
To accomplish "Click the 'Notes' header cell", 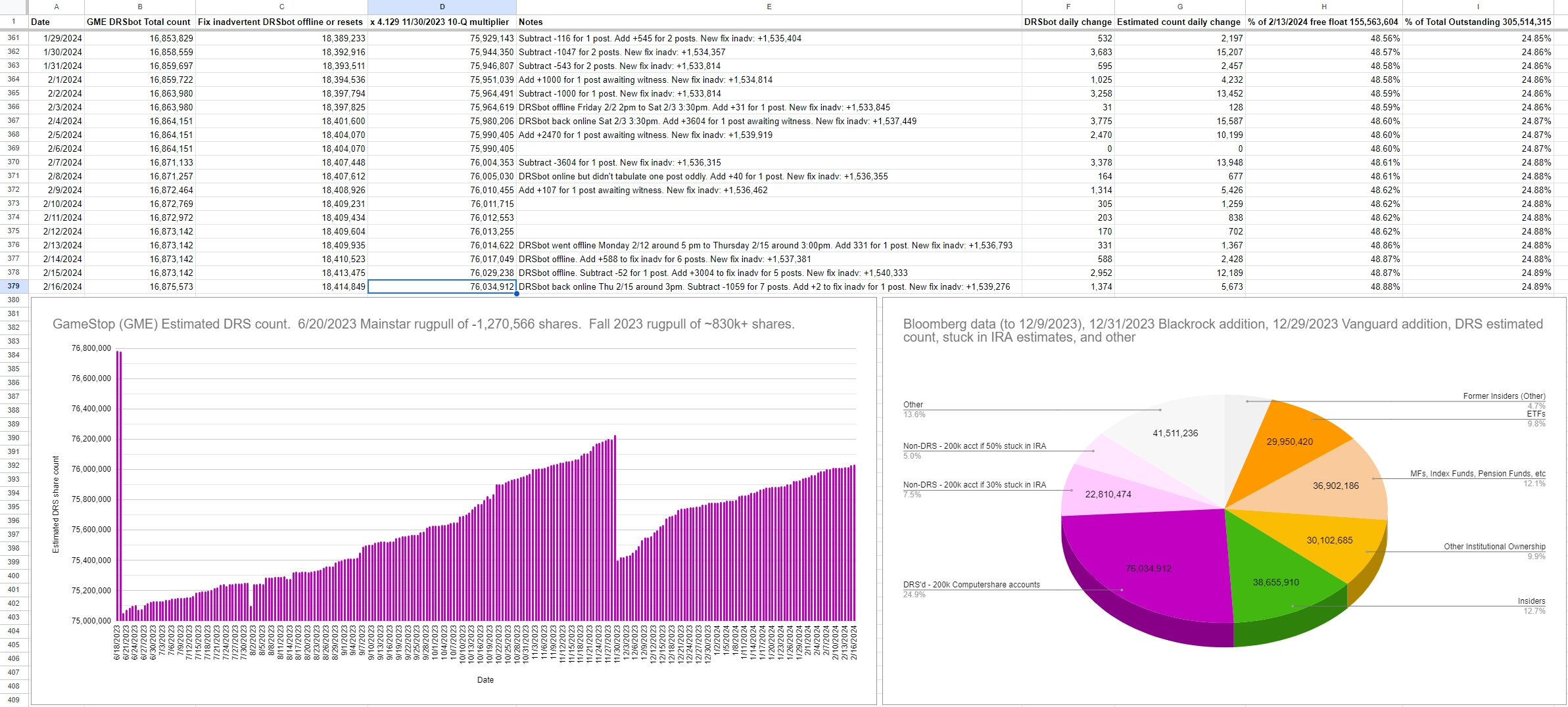I will 769,22.
